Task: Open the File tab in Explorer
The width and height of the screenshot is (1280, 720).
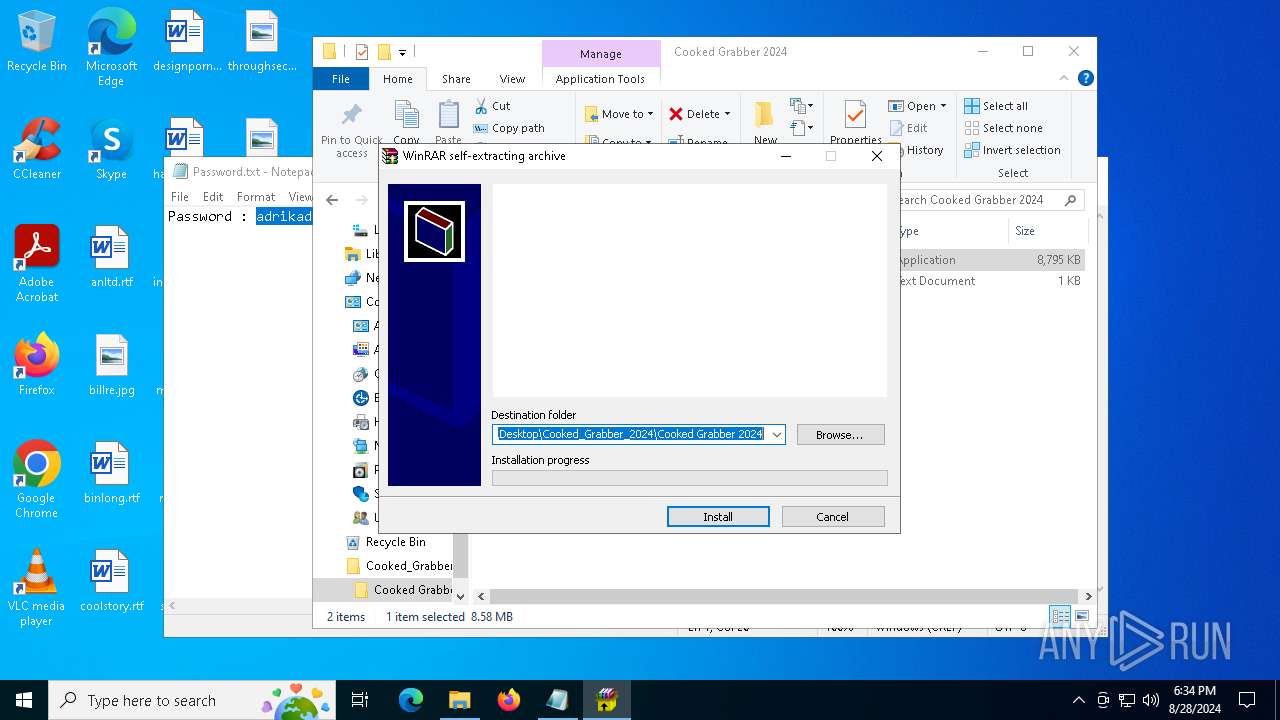Action: [341, 79]
